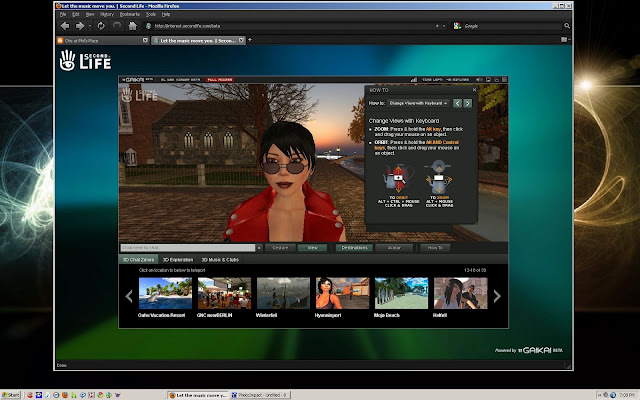Click the Avatar button
The width and height of the screenshot is (640, 400).
394,248
